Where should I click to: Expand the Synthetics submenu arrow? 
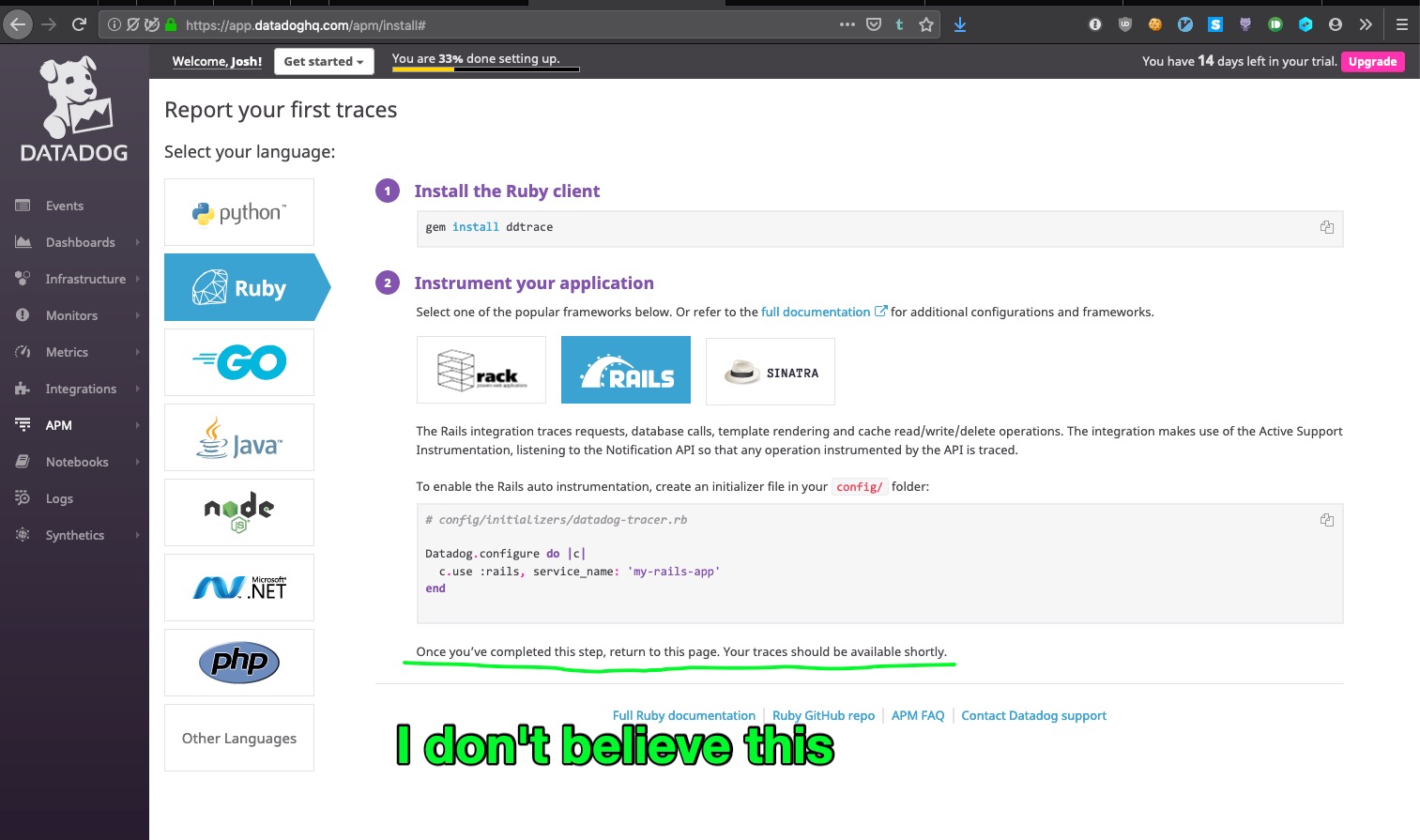(x=137, y=535)
